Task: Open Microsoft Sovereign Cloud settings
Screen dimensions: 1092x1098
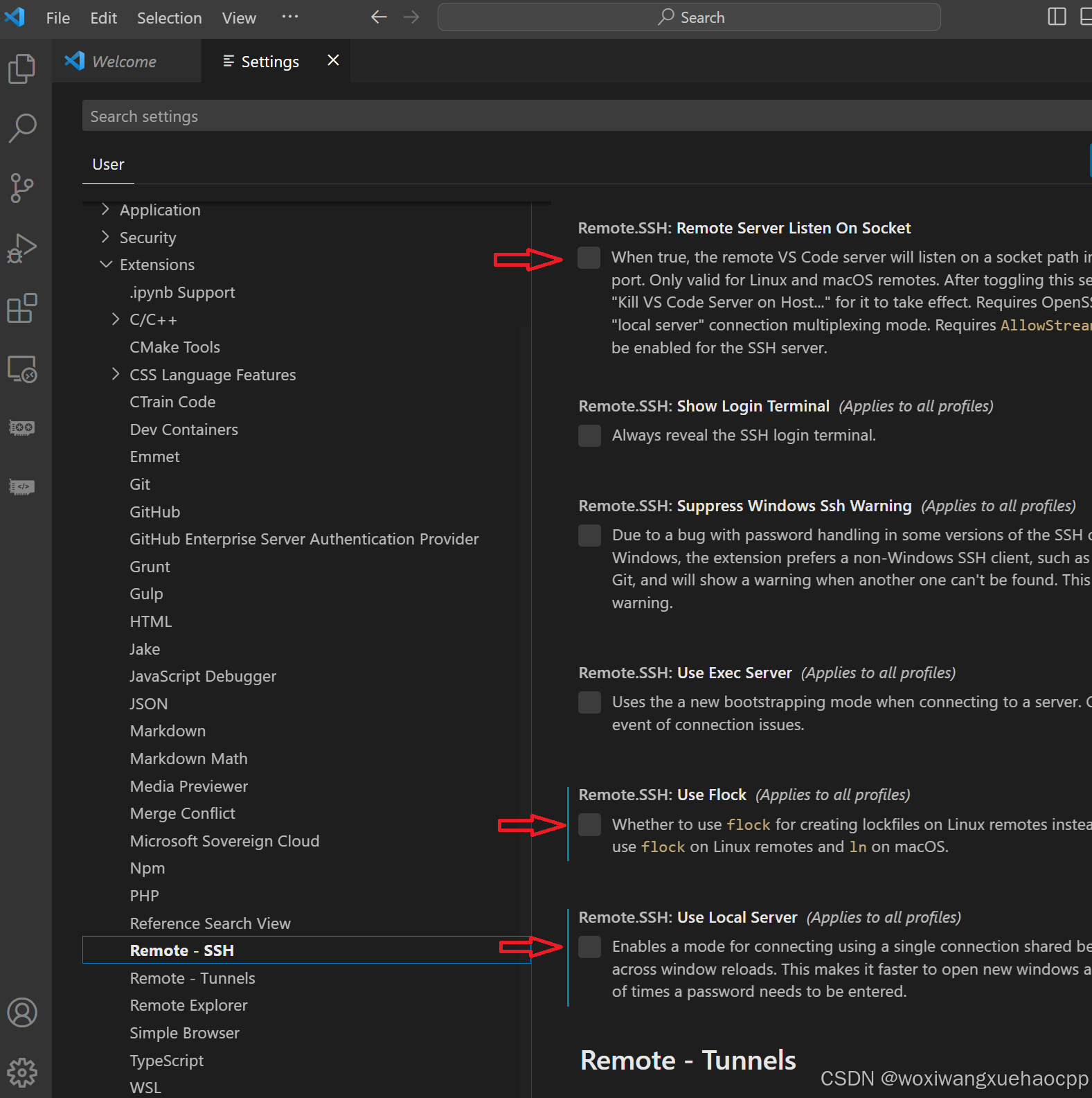Action: point(224,841)
